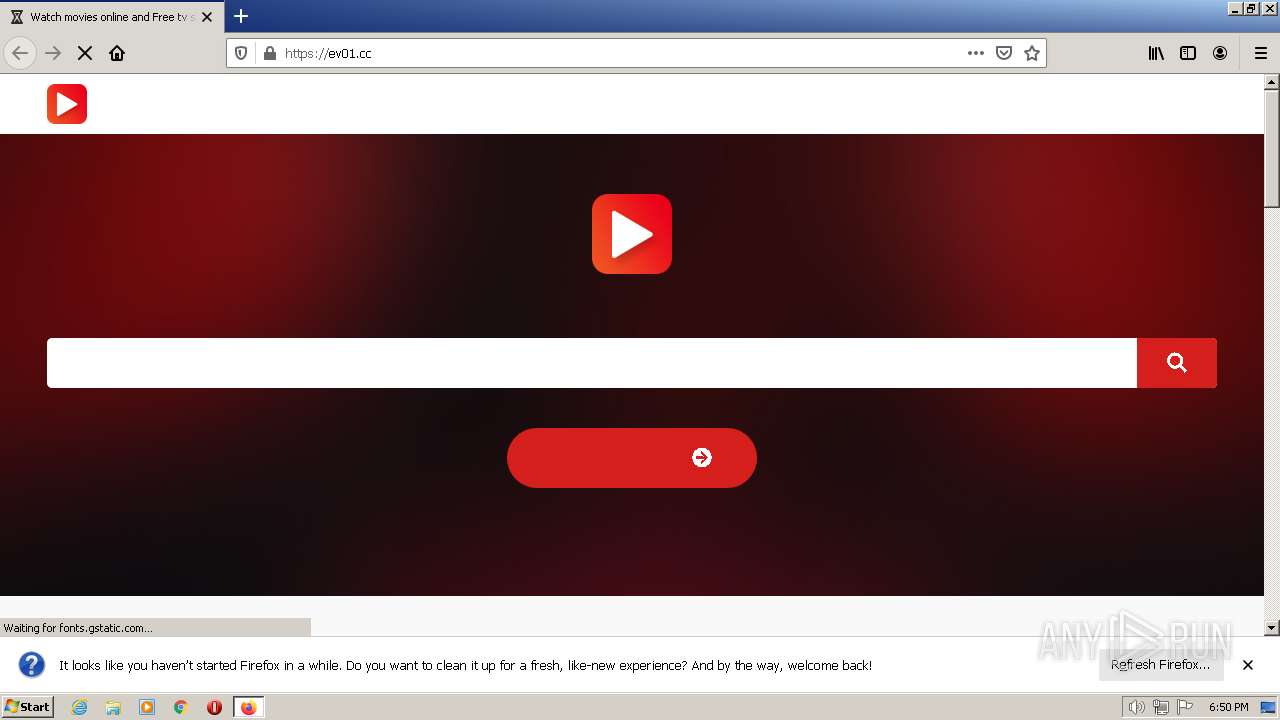Open network status tray icon

coord(1160,707)
